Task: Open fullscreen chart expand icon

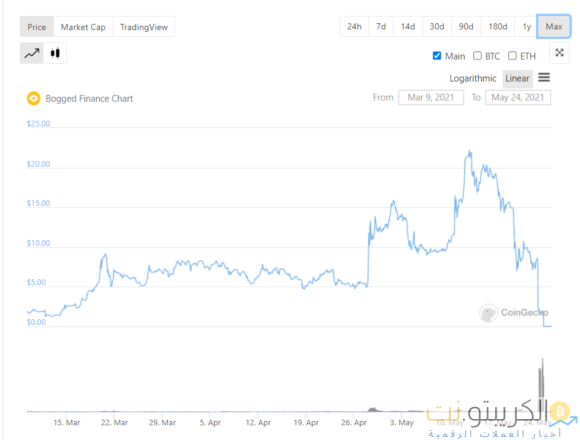Action: [x=559, y=53]
